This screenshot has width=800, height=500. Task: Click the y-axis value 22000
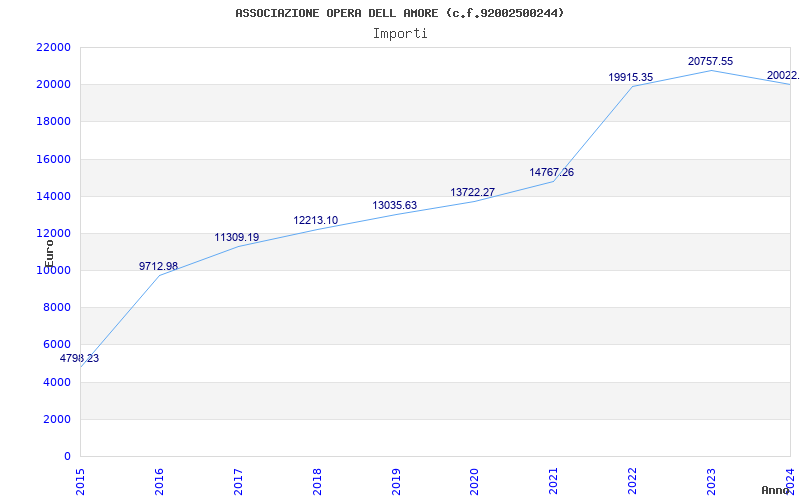[53, 47]
